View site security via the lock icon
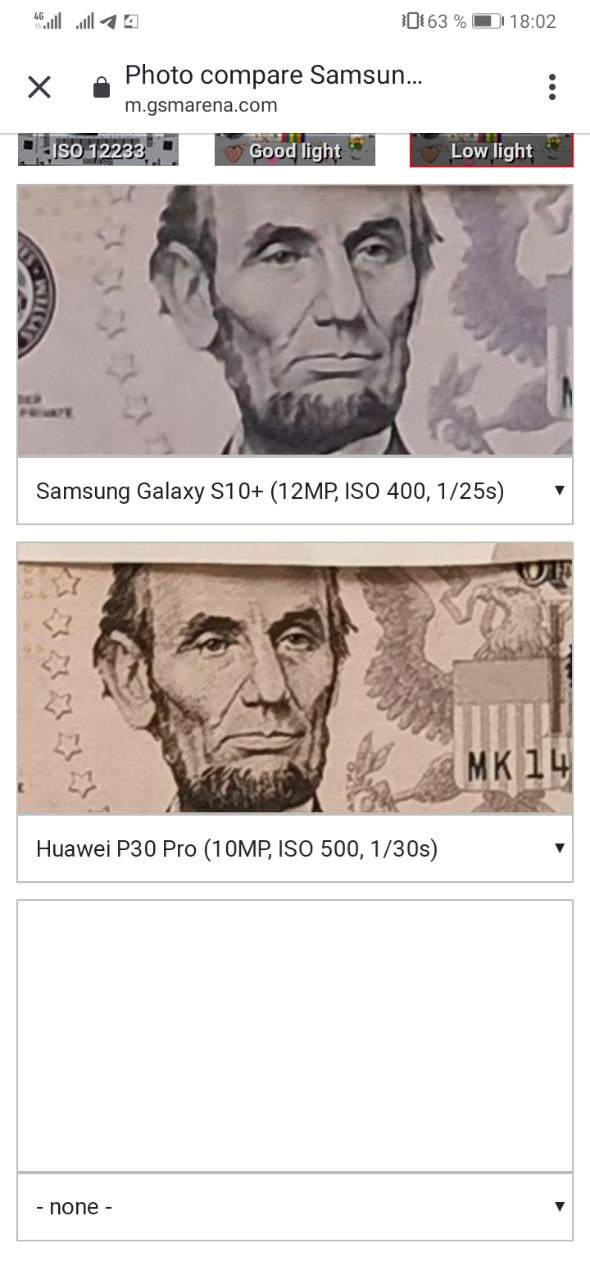Viewport: 590px width, 1280px height. click(101, 88)
